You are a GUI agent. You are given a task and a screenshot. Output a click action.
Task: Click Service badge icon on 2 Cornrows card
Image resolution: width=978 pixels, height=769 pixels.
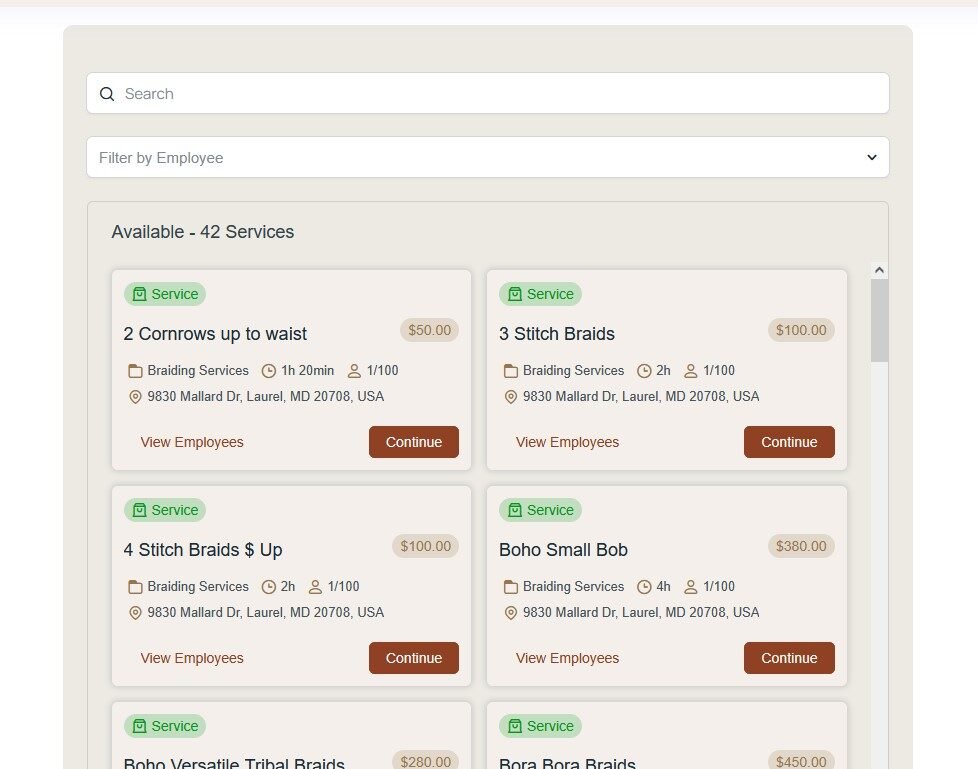pyautogui.click(x=140, y=294)
